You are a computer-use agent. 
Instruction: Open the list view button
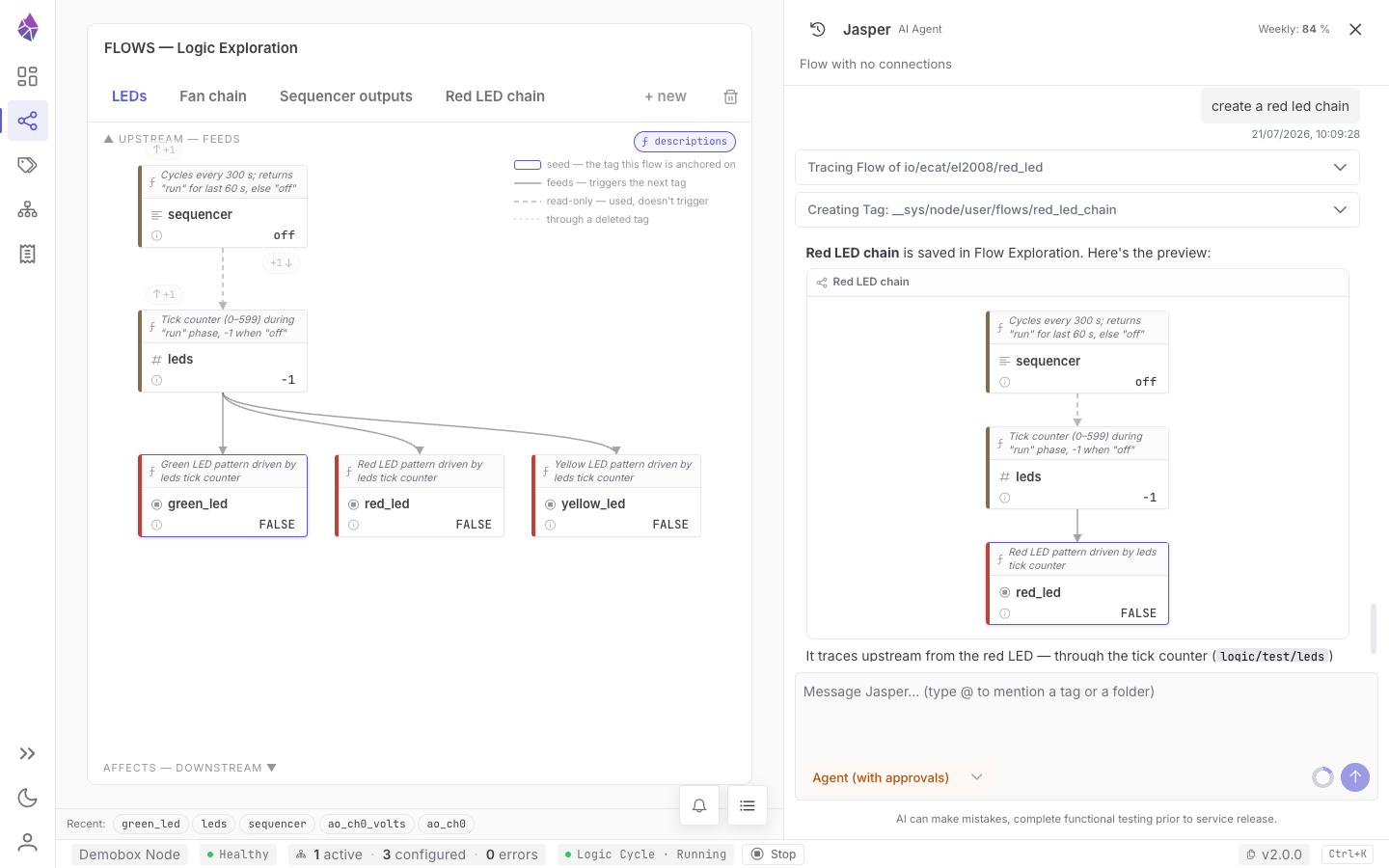coord(748,805)
